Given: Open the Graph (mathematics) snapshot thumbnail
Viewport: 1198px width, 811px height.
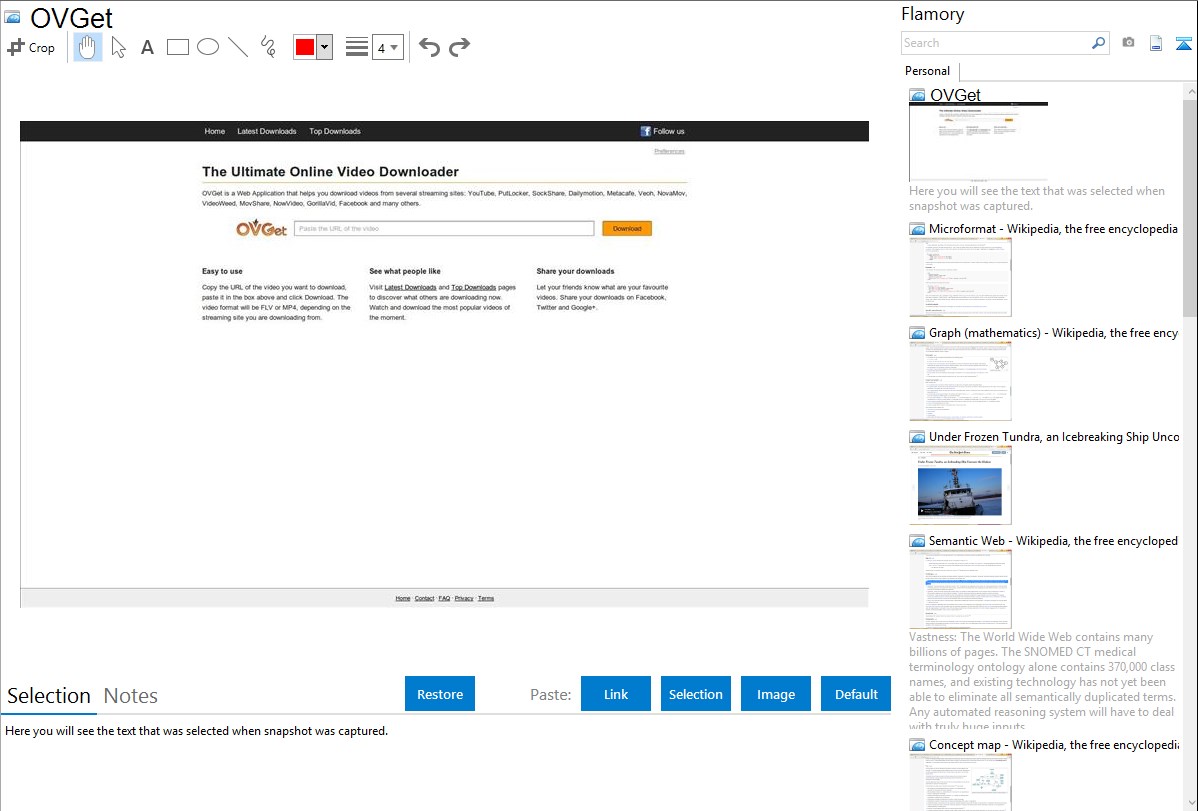Looking at the screenshot, I should 960,381.
